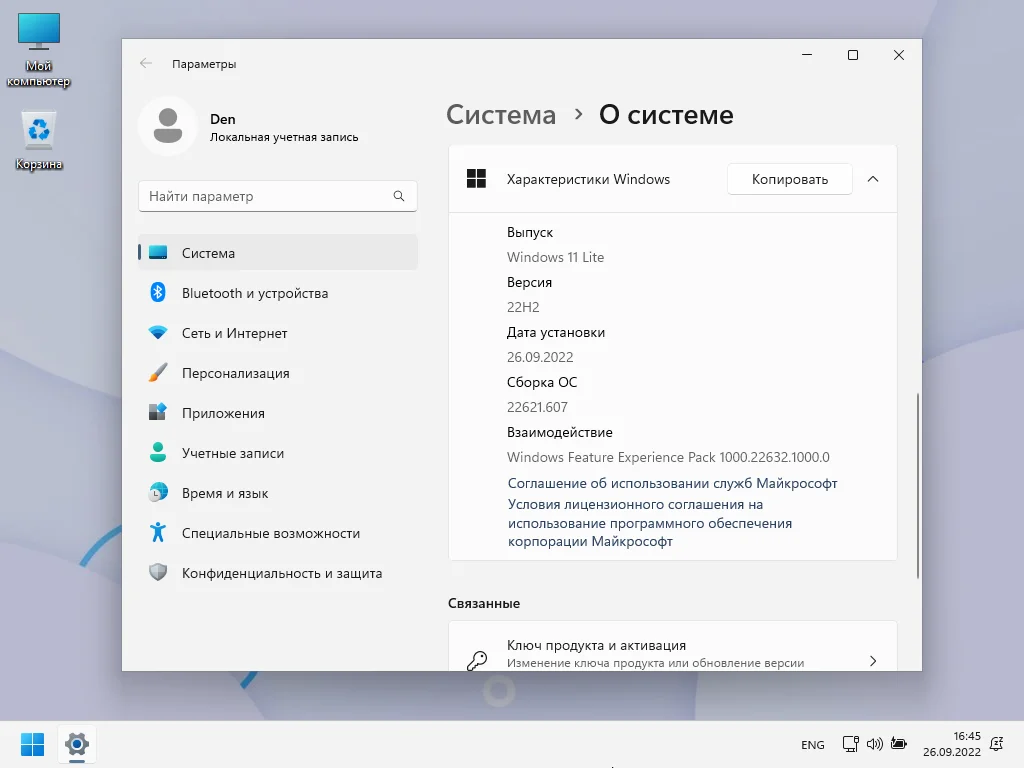
Task: Click the Конфиденциальность shield icon
Action: pos(158,572)
